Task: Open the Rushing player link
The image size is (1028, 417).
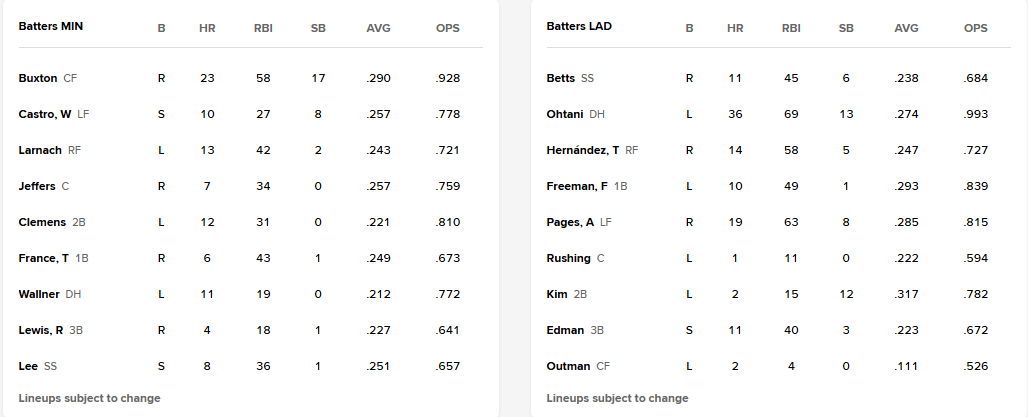Action: click(569, 258)
